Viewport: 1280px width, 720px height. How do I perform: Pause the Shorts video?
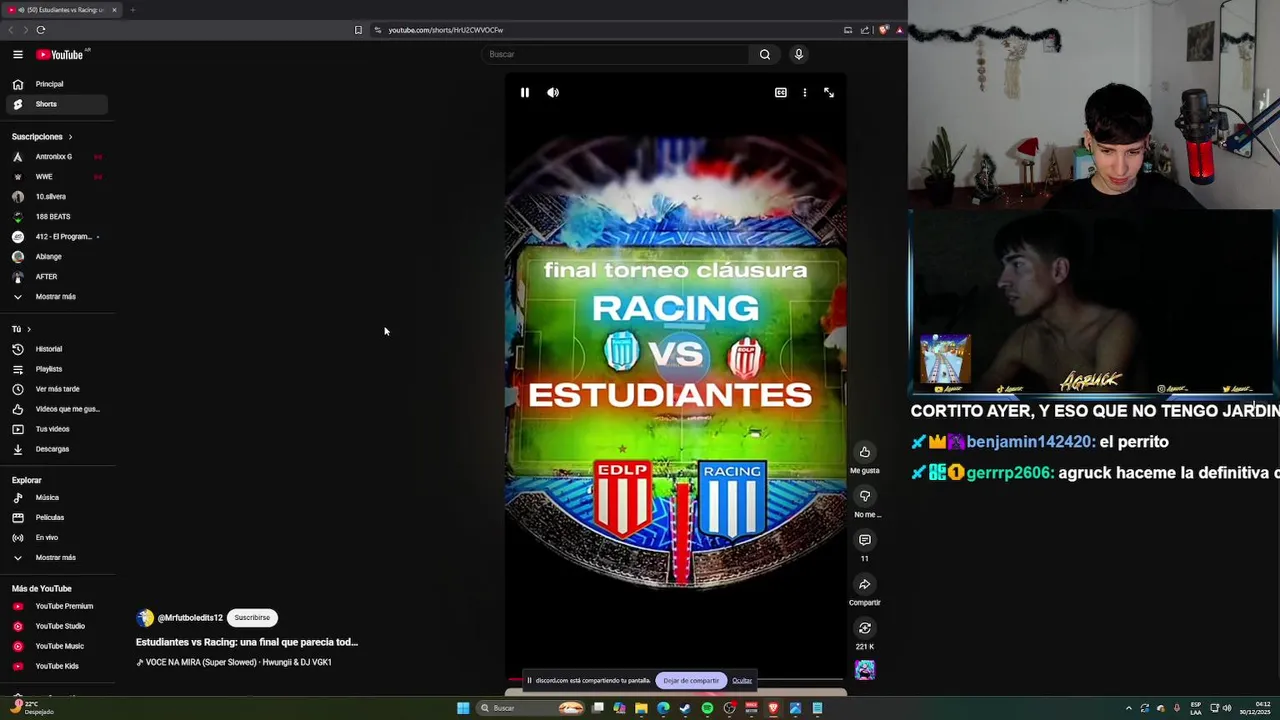click(525, 92)
